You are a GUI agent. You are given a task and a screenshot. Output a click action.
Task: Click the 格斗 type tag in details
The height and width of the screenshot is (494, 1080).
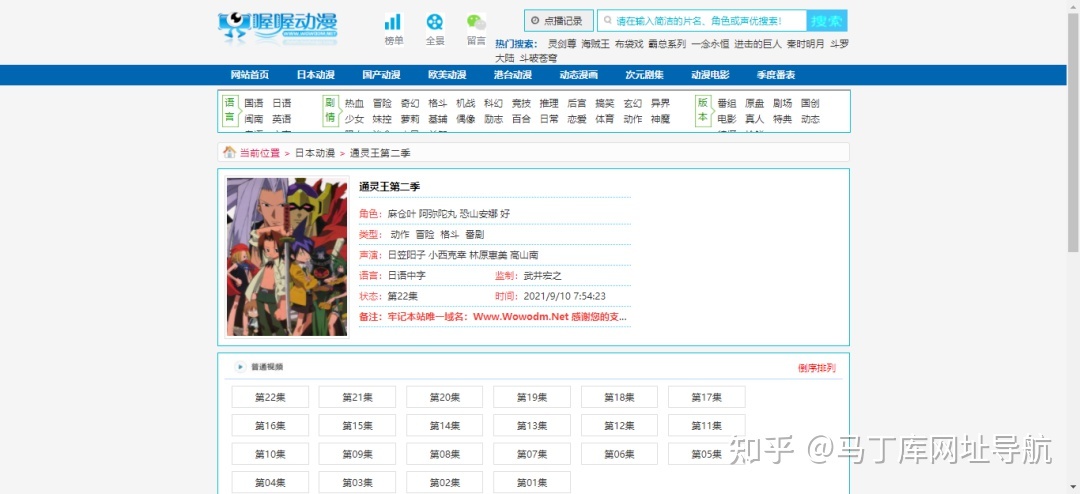[x=449, y=234]
